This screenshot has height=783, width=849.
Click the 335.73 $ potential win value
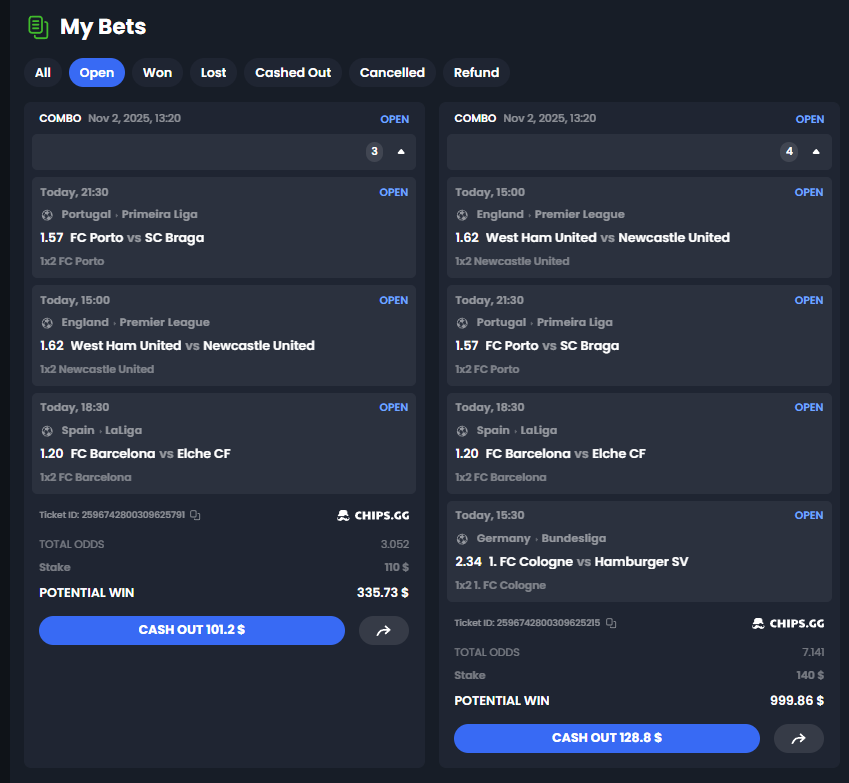point(383,593)
